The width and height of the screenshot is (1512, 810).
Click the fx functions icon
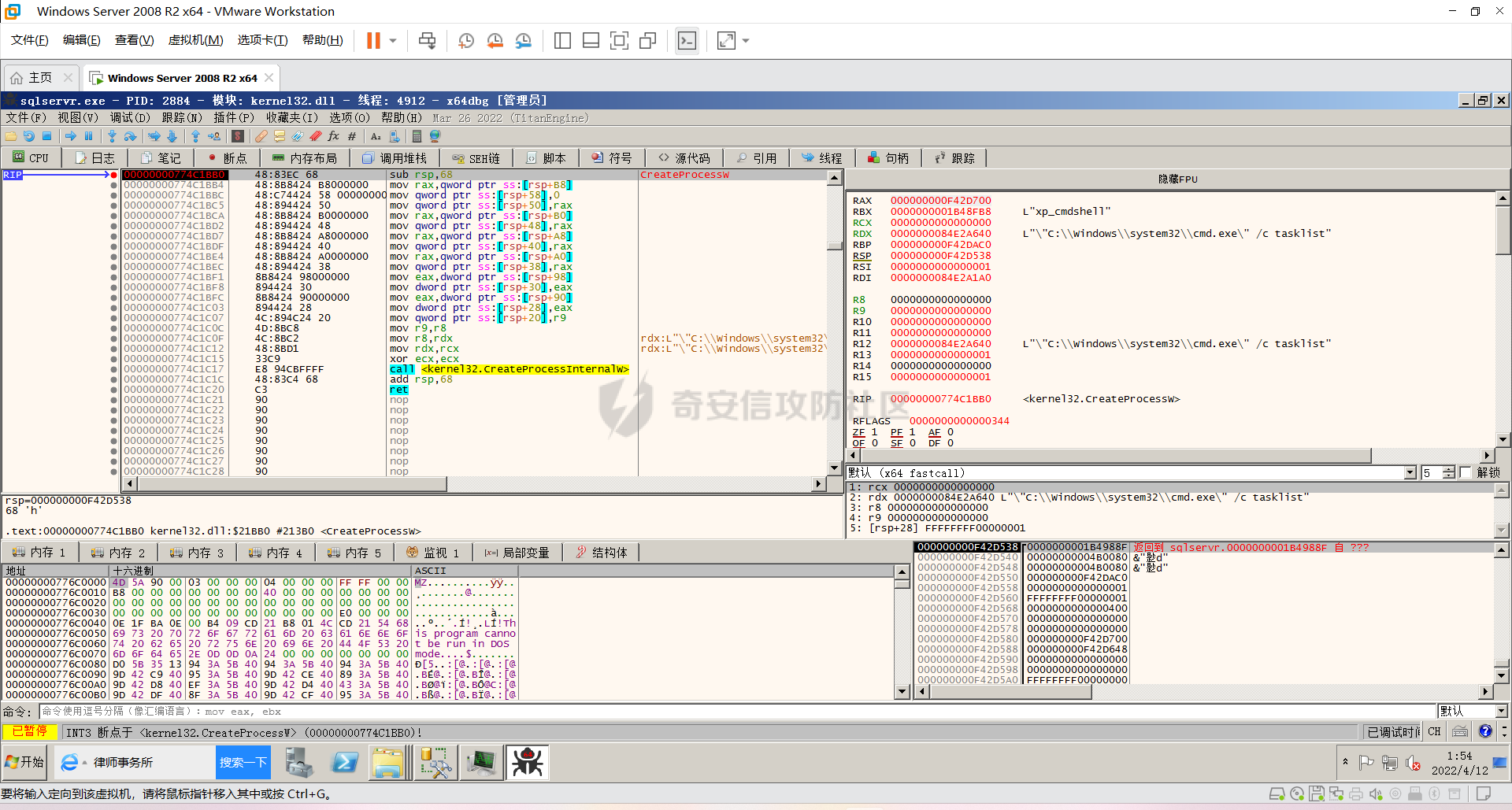click(x=334, y=136)
